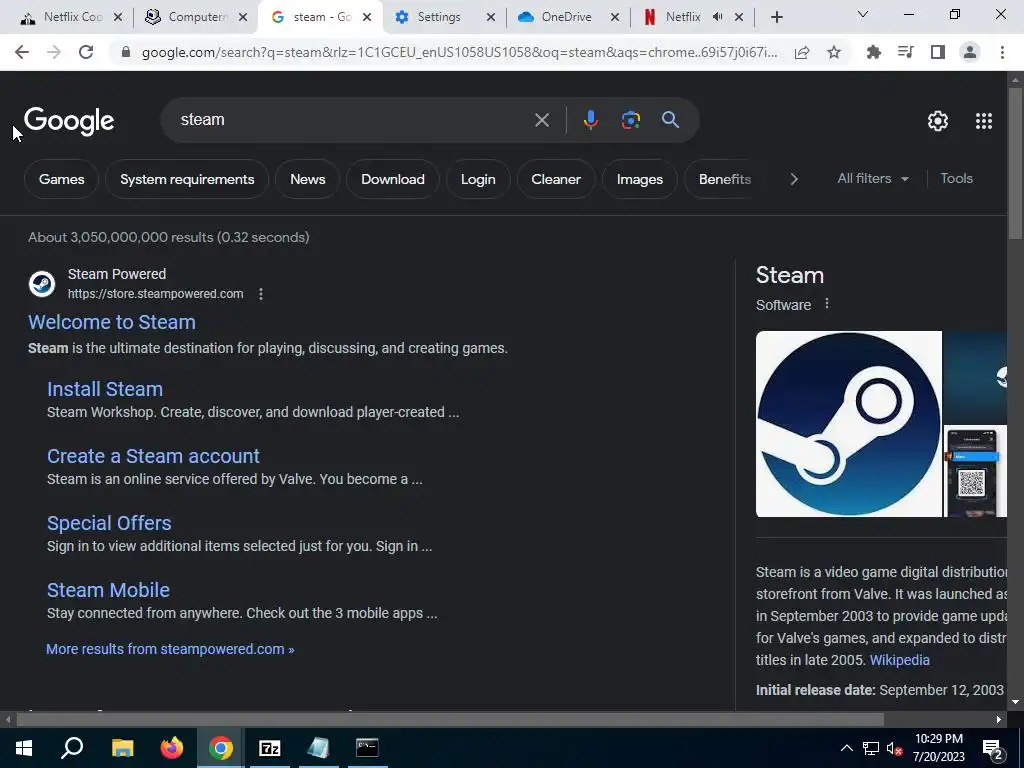Open the Google apps grid
The height and width of the screenshot is (768, 1024).
984,121
